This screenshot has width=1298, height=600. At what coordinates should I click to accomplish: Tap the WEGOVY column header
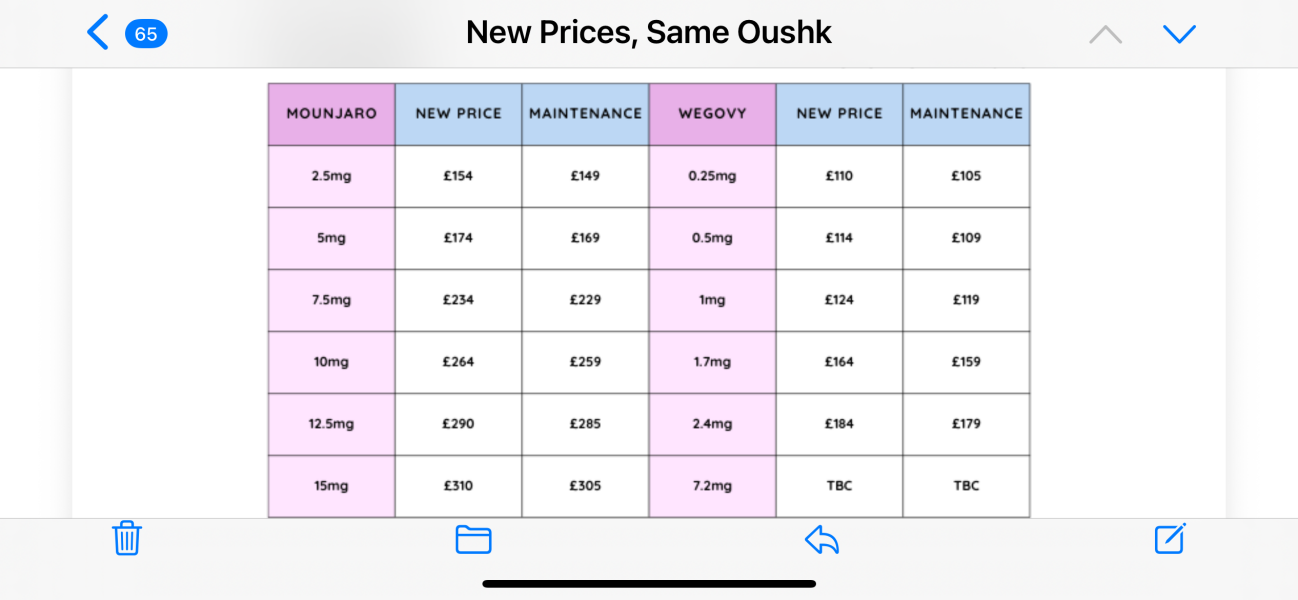712,114
